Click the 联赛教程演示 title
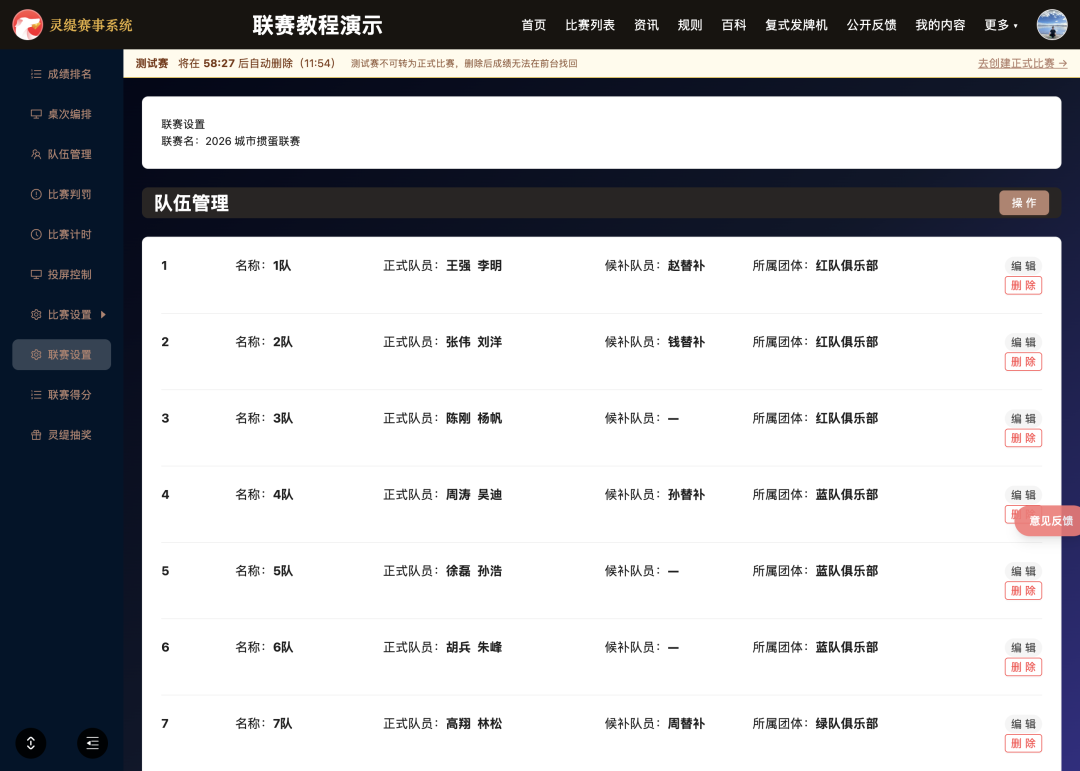This screenshot has width=1080, height=771. (318, 25)
